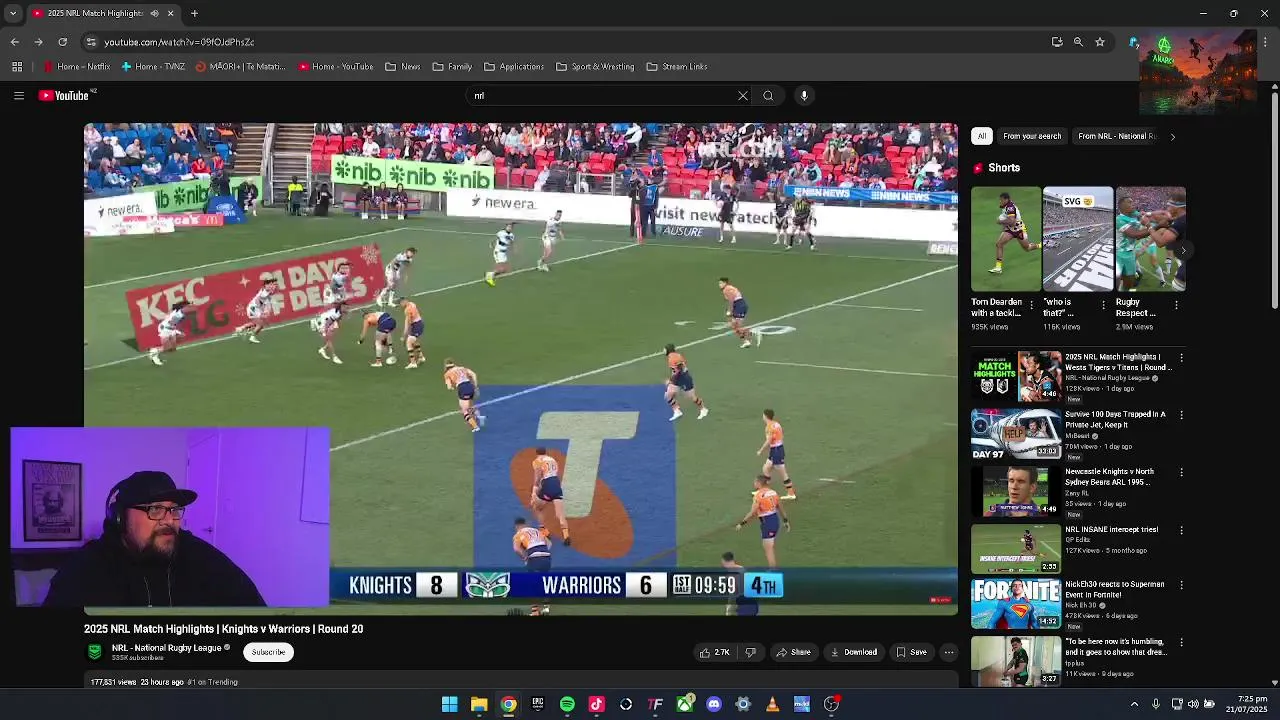
Task: Mute the tab via speaker icon
Action: pyautogui.click(x=154, y=13)
